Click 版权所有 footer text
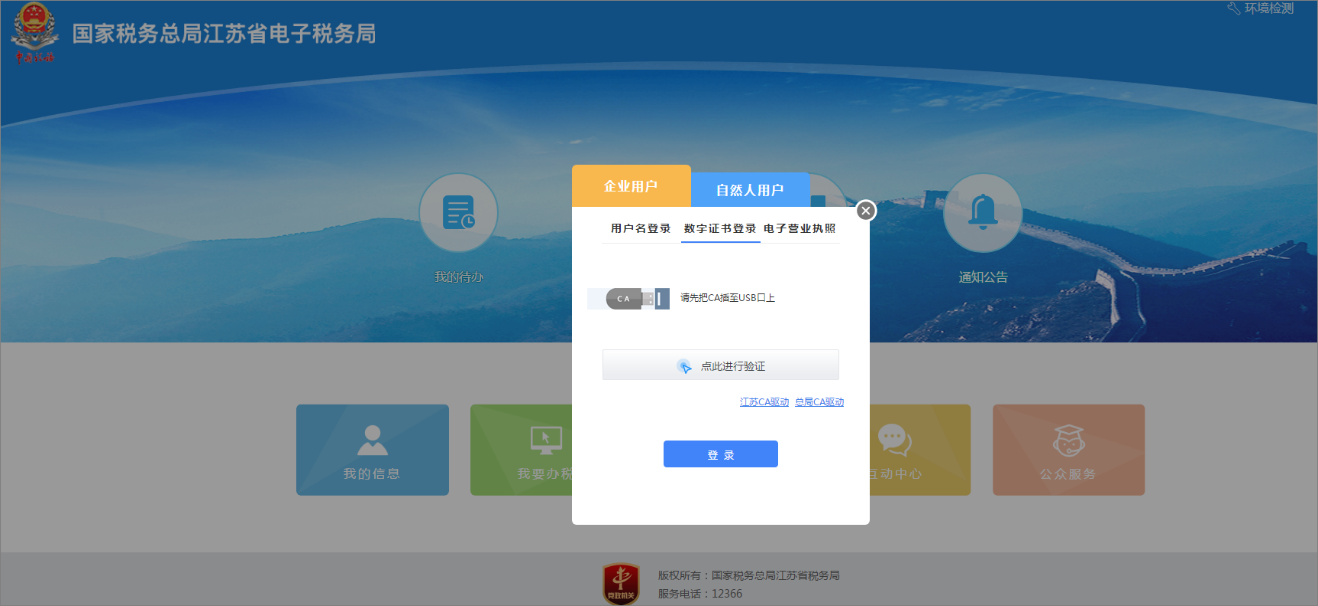This screenshot has height=606, width=1318. click(x=749, y=576)
